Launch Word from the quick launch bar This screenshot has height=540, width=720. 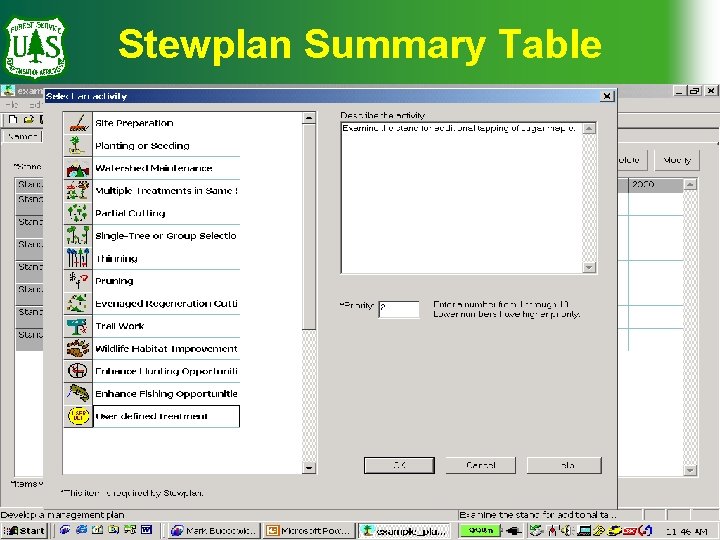[146, 530]
